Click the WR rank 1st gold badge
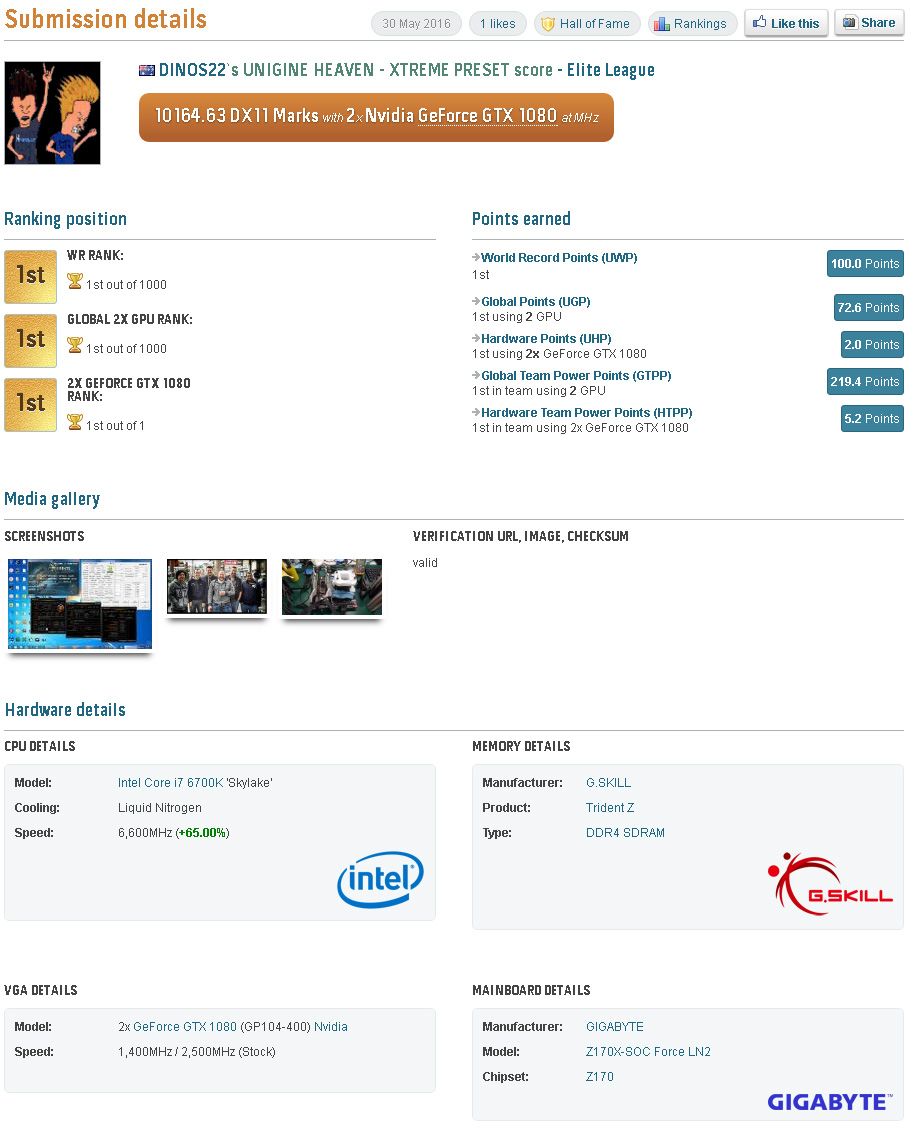913x1139 pixels. (x=31, y=277)
